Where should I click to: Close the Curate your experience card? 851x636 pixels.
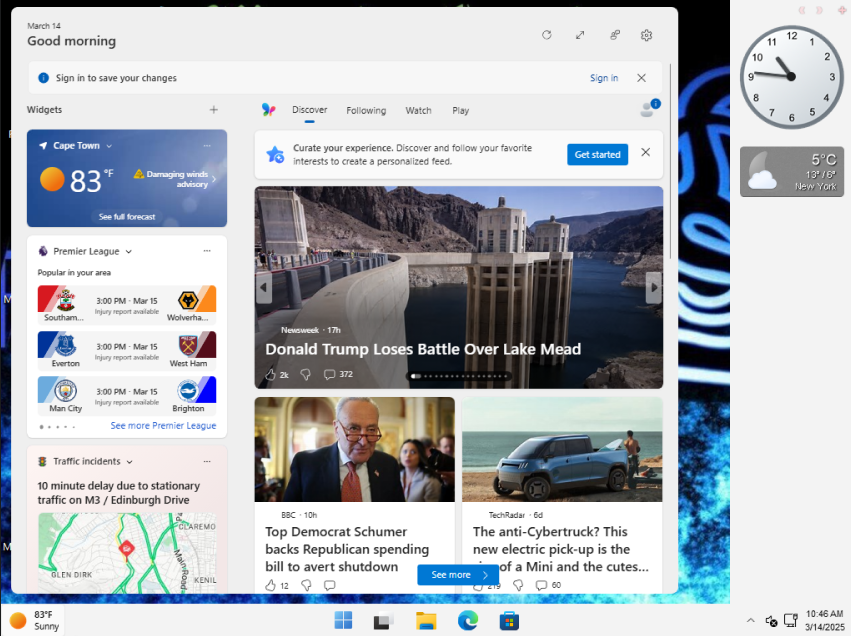coord(646,152)
